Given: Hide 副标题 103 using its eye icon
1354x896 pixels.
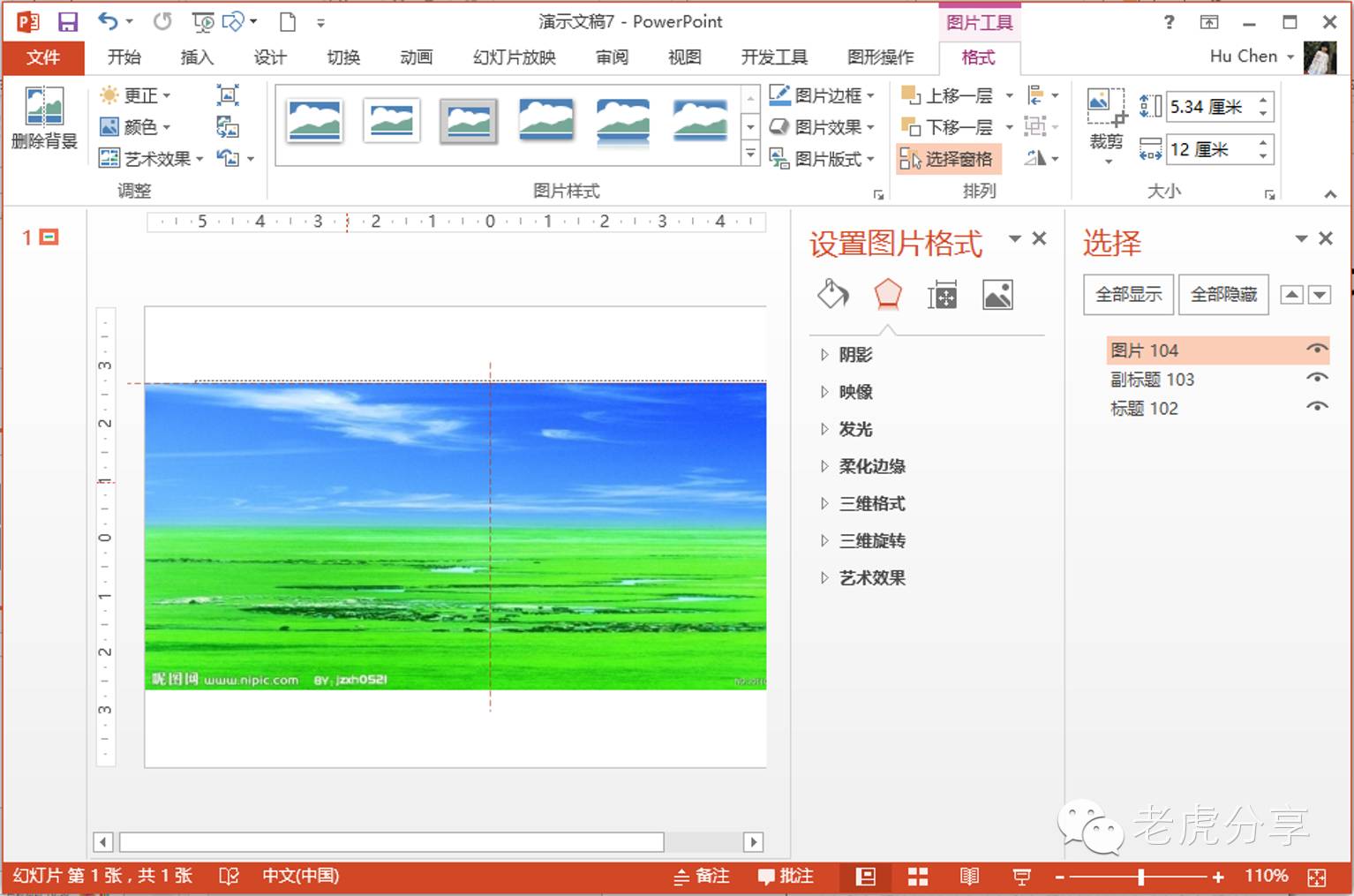Looking at the screenshot, I should [1317, 379].
